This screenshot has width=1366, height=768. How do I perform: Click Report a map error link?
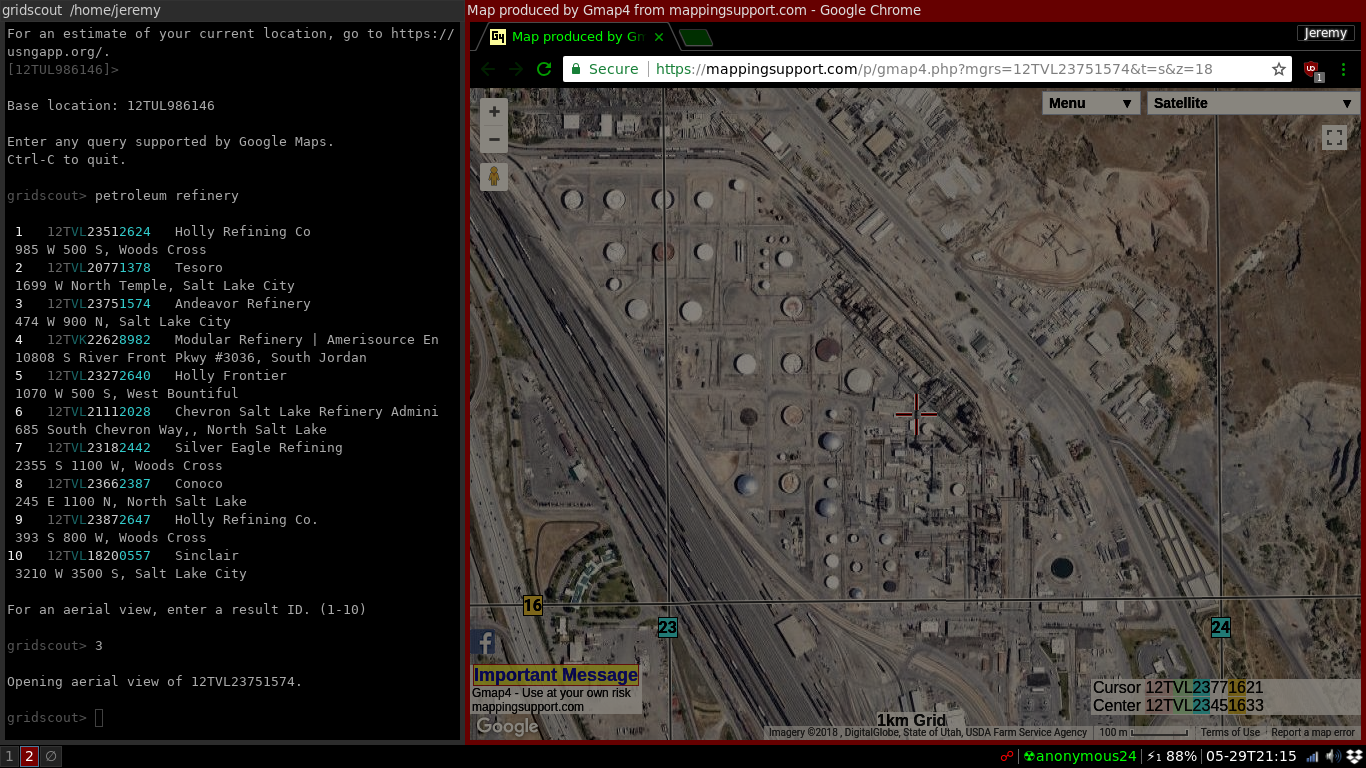(x=1312, y=733)
